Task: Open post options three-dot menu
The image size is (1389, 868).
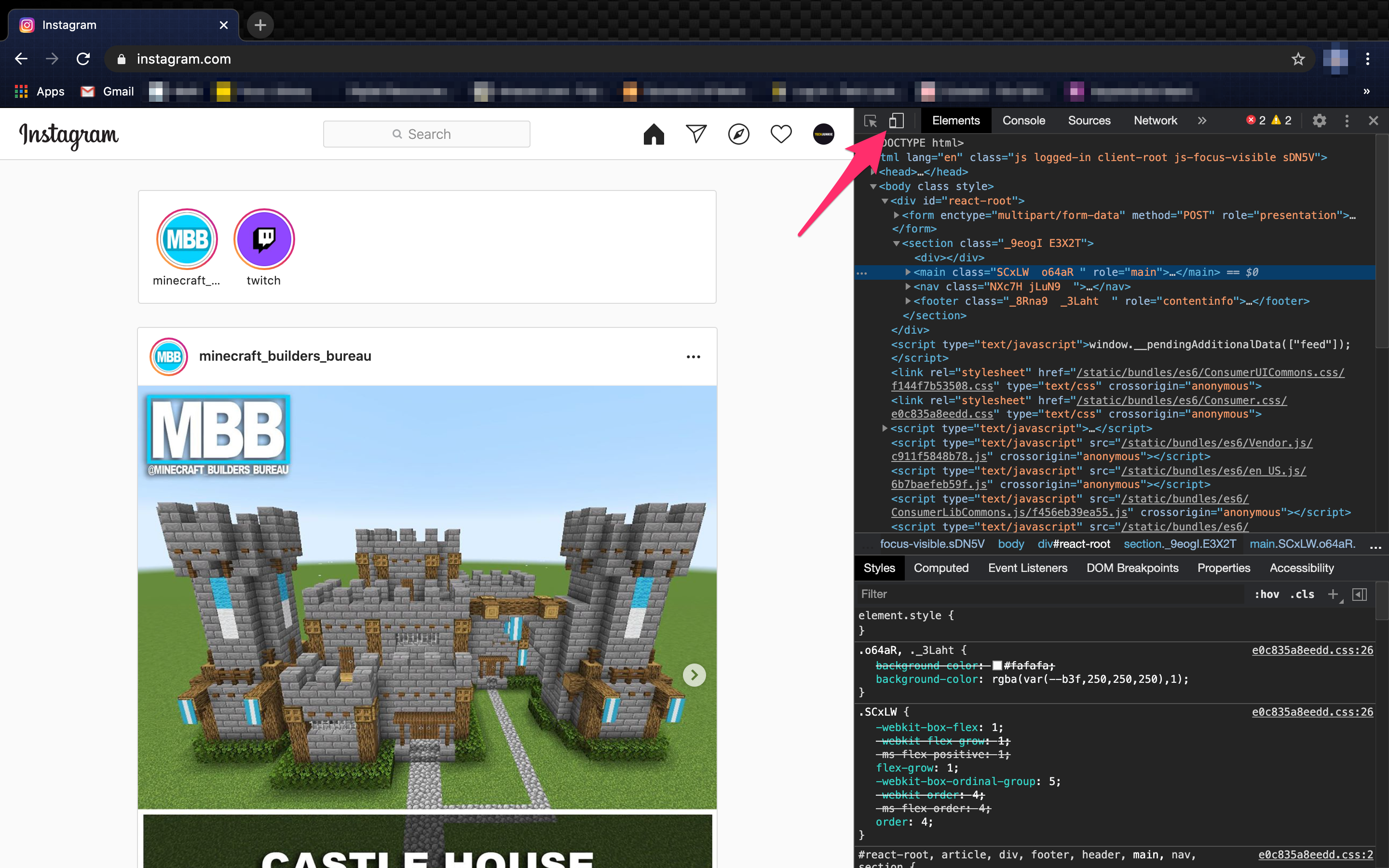Action: 694,356
